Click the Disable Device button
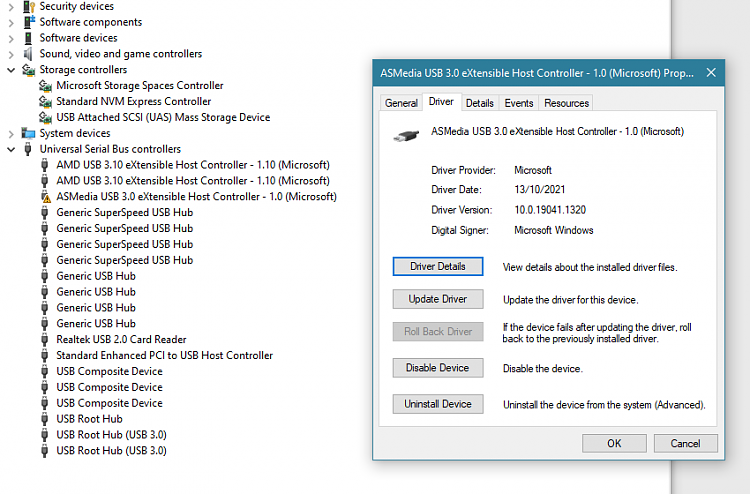The image size is (750, 494). click(x=438, y=368)
